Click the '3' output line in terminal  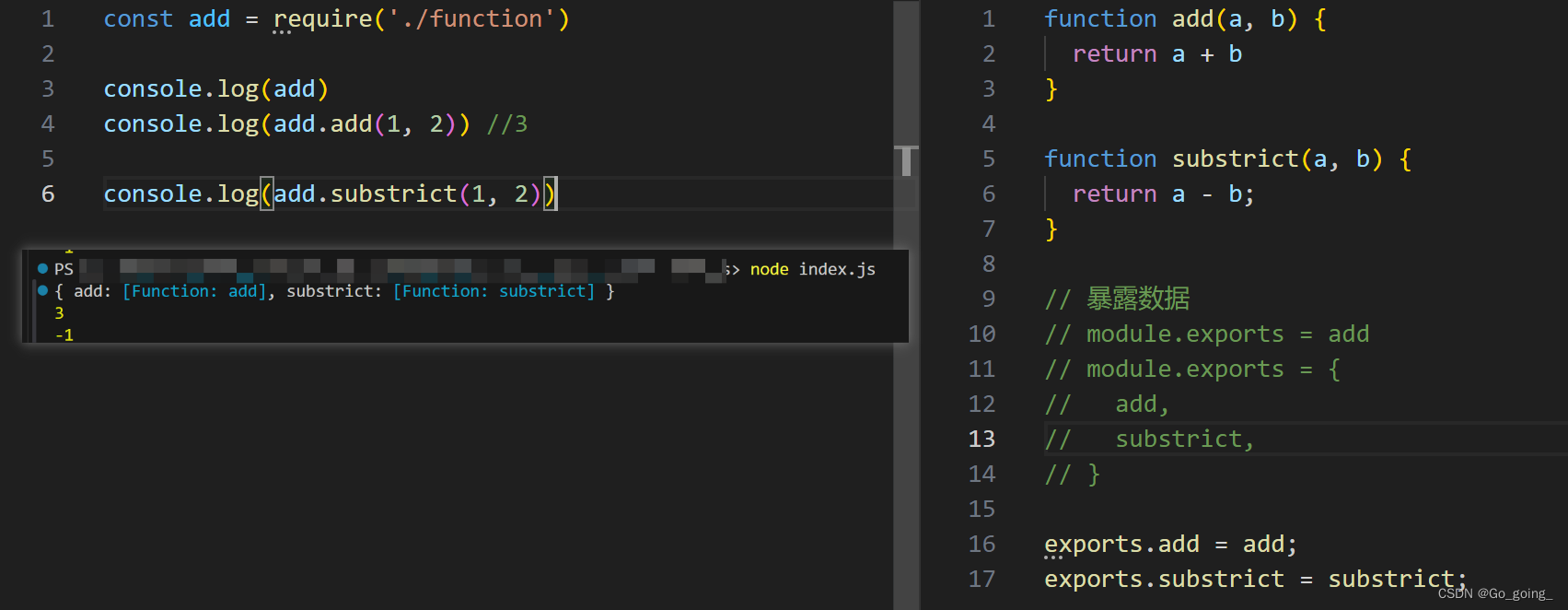[x=59, y=313]
